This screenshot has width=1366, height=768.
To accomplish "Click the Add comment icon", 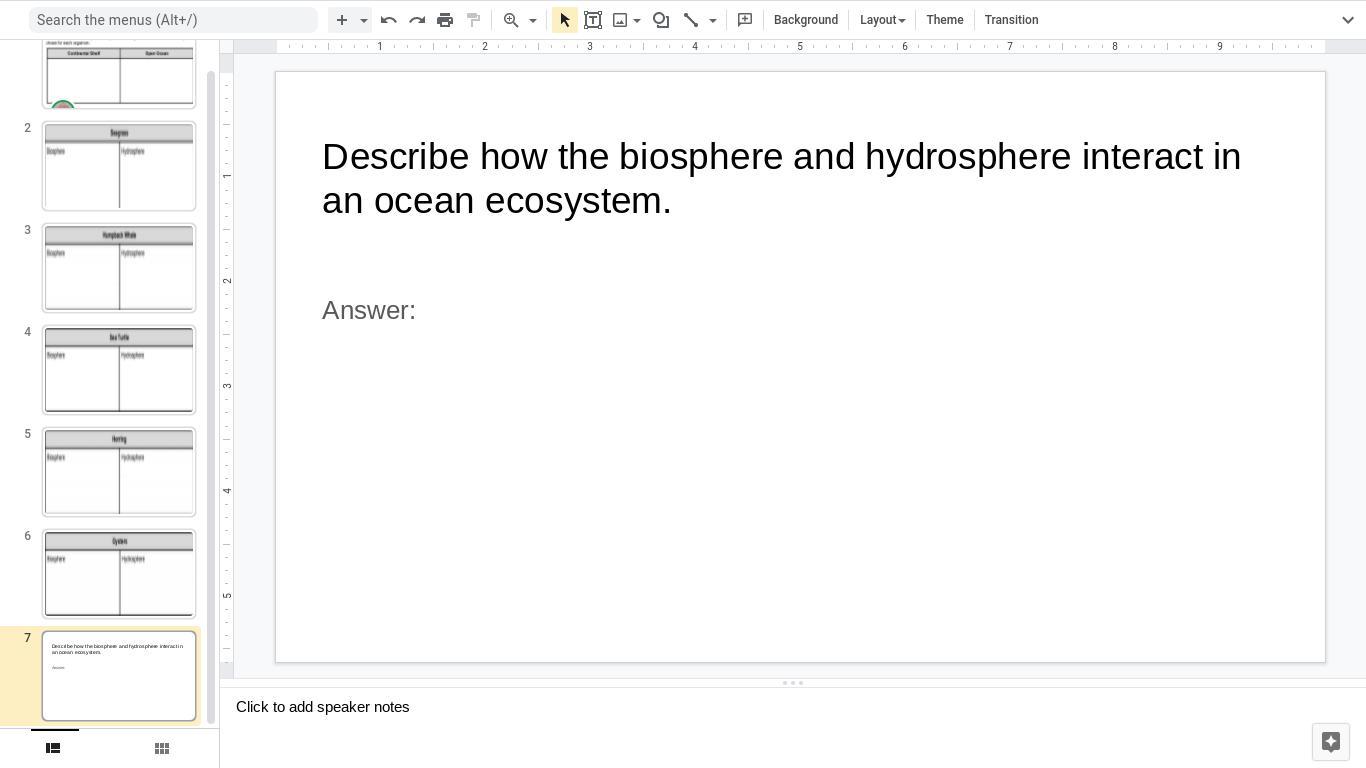I will [x=745, y=20].
